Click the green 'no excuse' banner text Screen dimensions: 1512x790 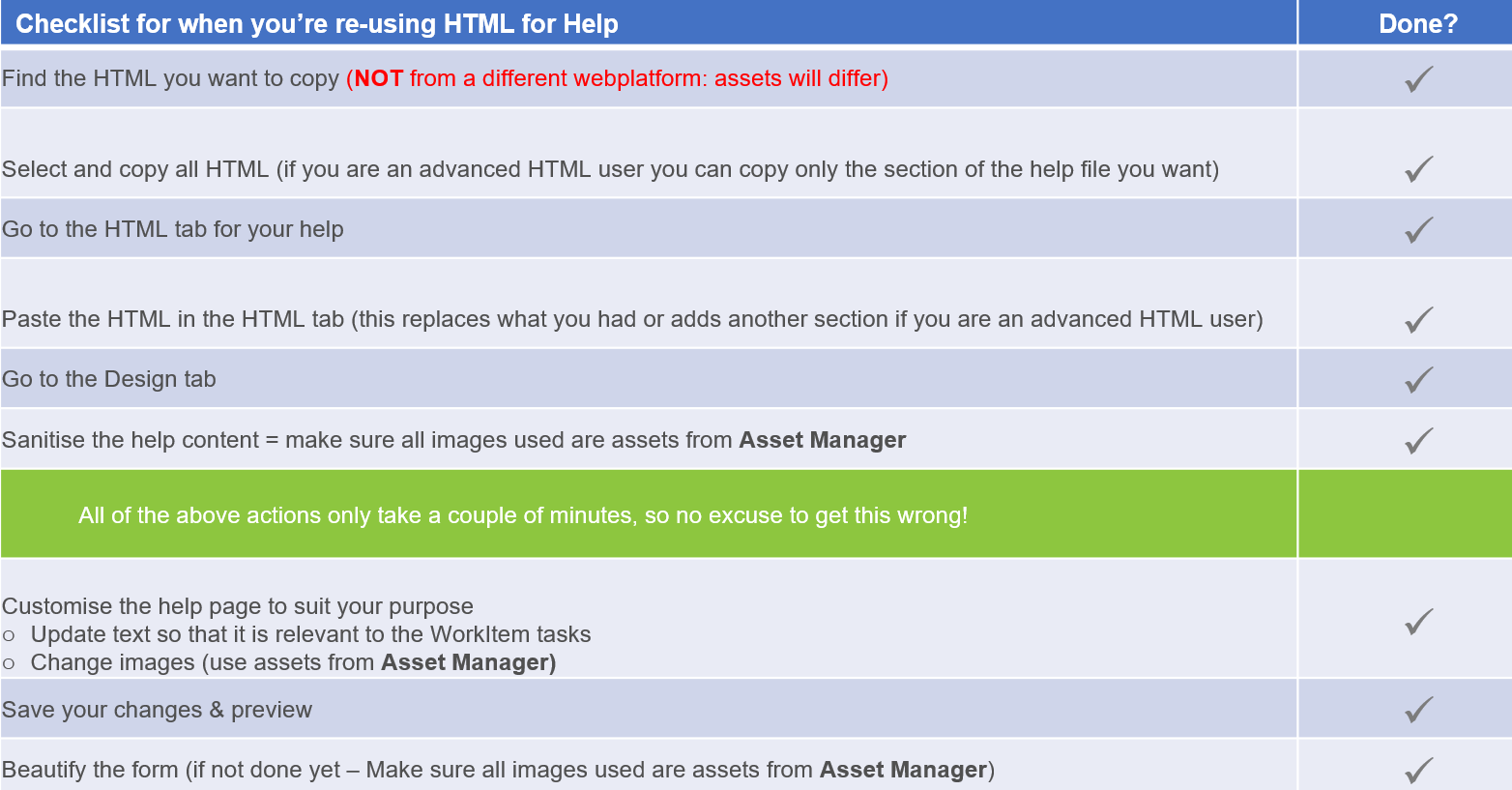coord(523,515)
